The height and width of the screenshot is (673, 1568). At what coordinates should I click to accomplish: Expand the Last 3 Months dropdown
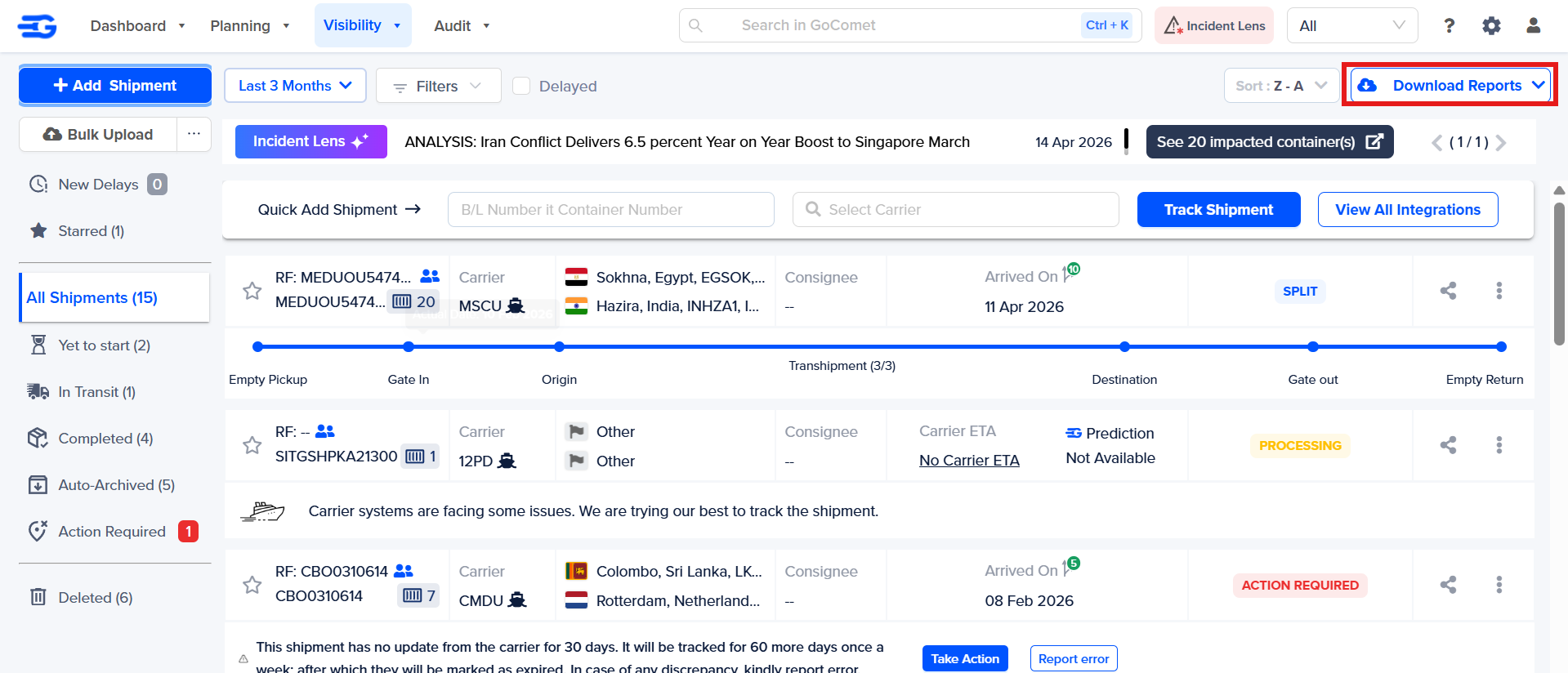(x=295, y=86)
